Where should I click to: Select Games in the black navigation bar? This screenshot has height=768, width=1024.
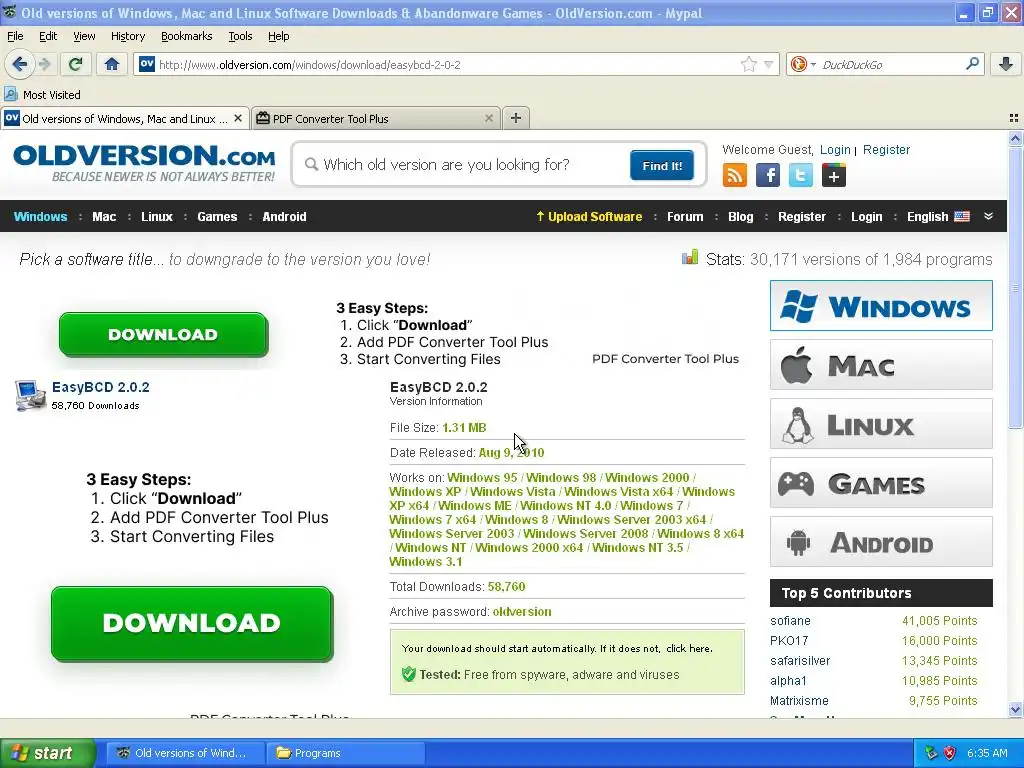(x=217, y=217)
